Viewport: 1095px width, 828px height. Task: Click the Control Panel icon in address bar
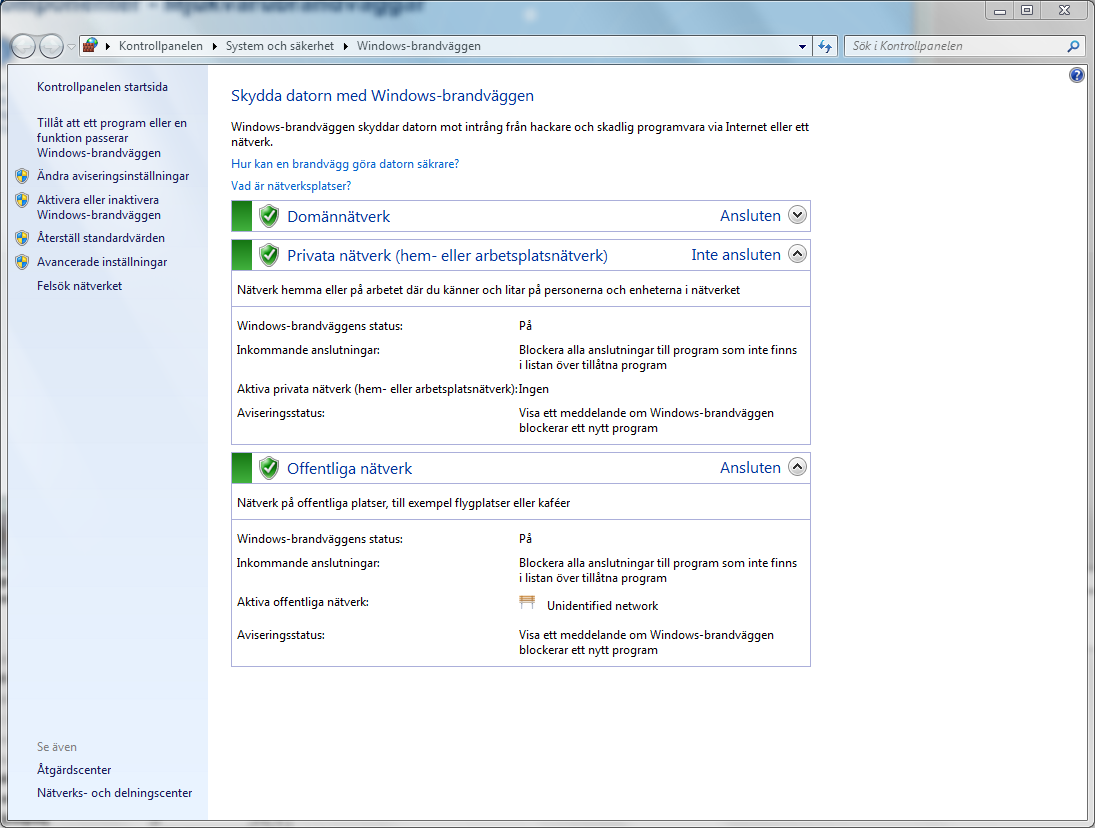point(91,46)
